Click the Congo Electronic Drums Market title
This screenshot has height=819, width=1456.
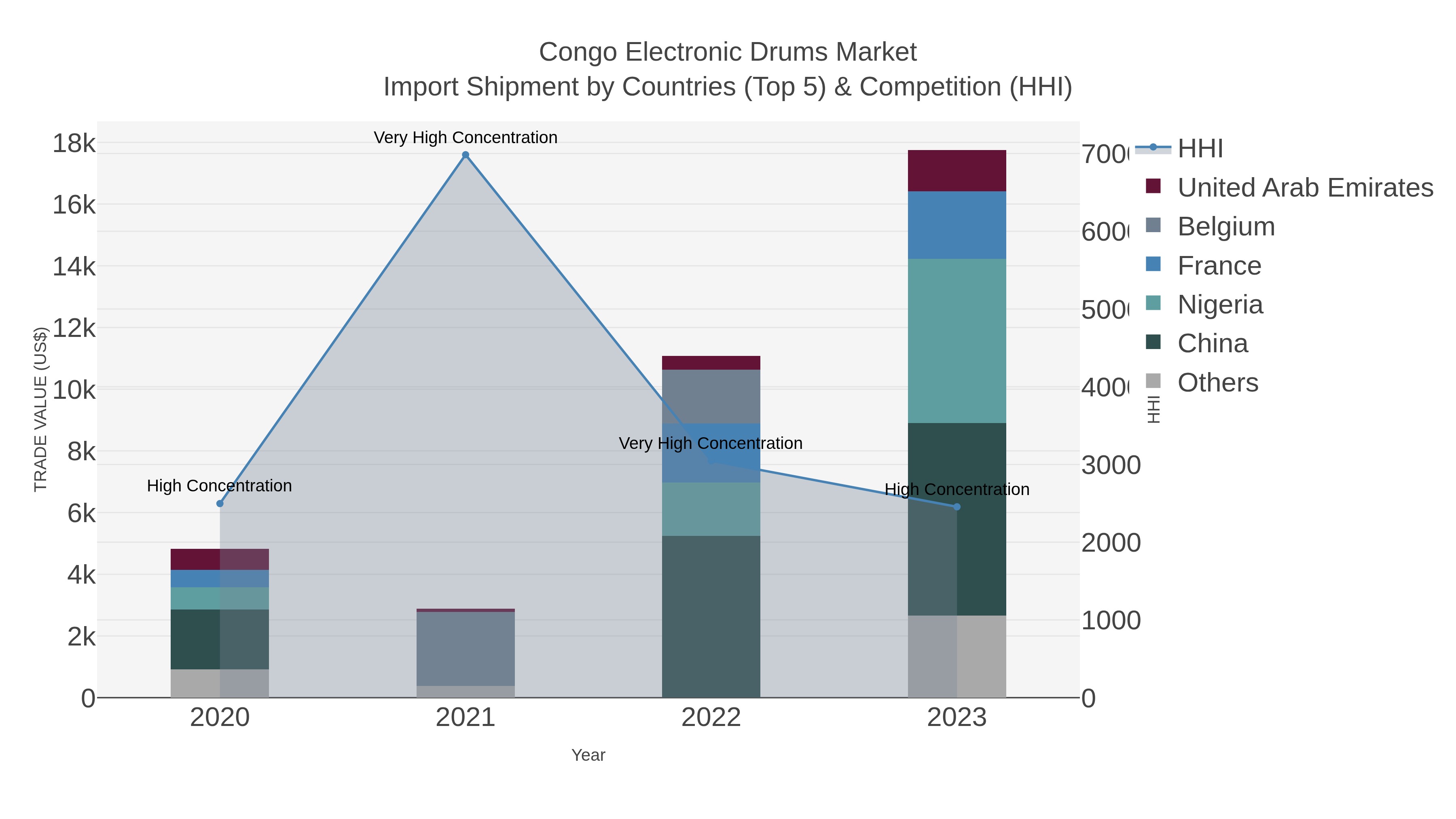coord(728,52)
